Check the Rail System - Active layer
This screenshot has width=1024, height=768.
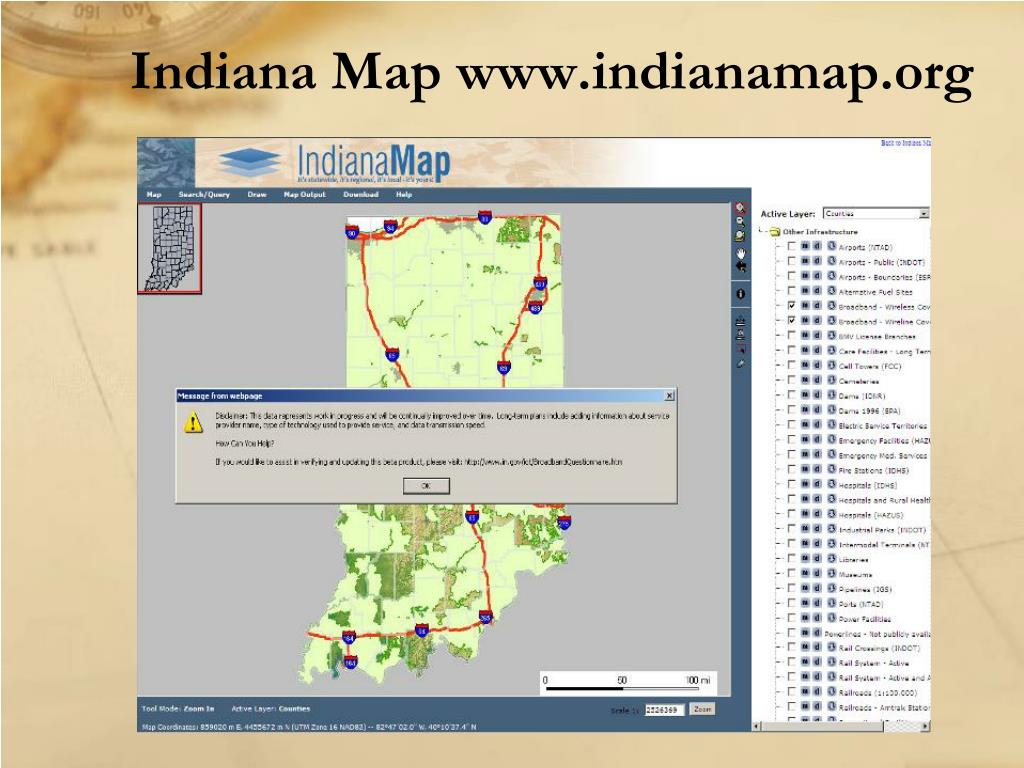tap(792, 662)
